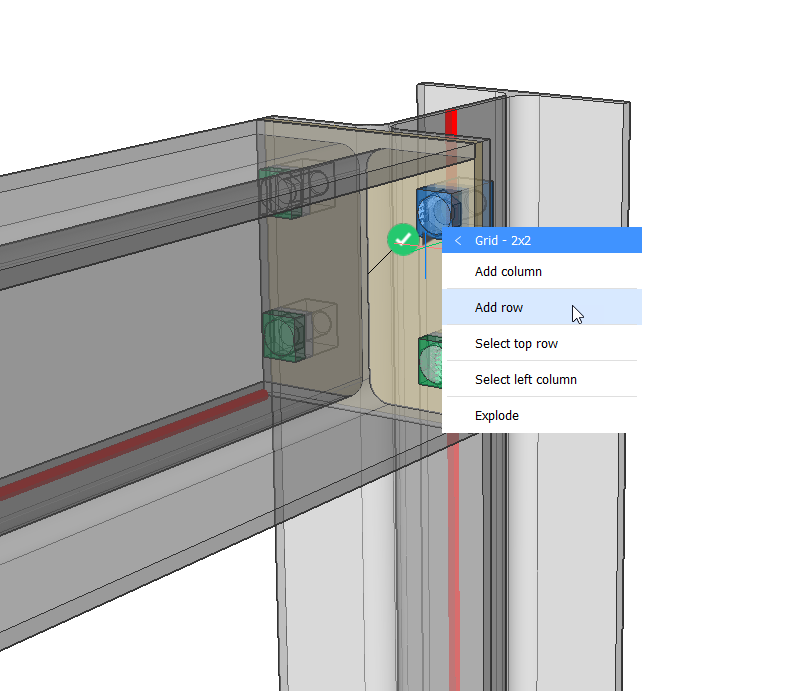Select 'Add row' in the grid menu
Screen dimensions: 787x691
(499, 308)
